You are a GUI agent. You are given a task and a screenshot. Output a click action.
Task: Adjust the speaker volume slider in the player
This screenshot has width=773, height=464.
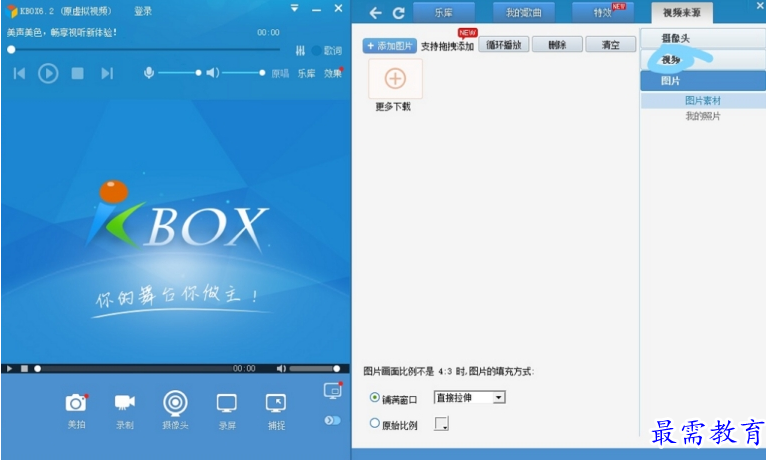point(243,73)
